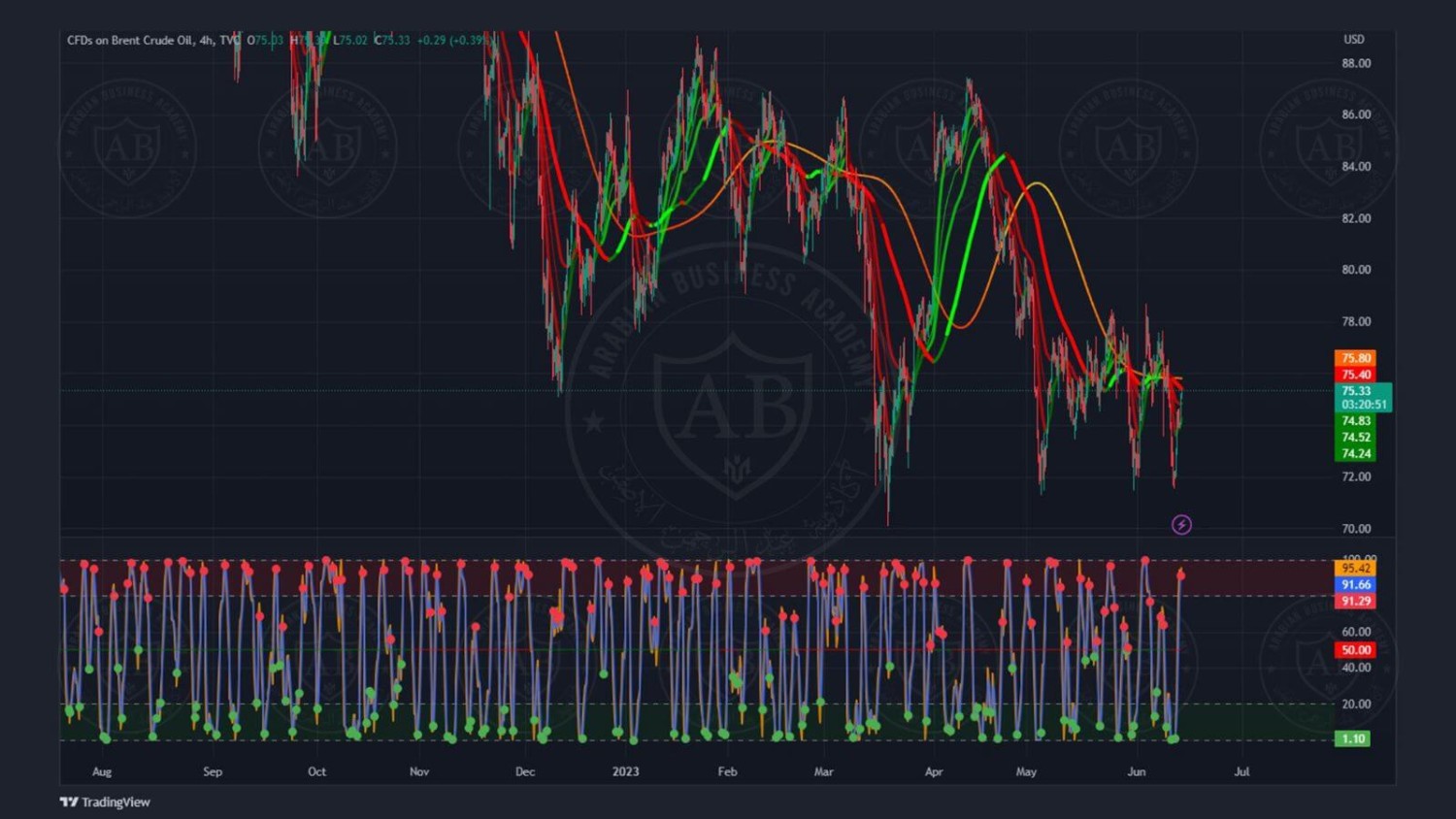Viewport: 1456px width, 819px height.
Task: Select the orange 95.42 oscillator value
Action: [x=1355, y=569]
